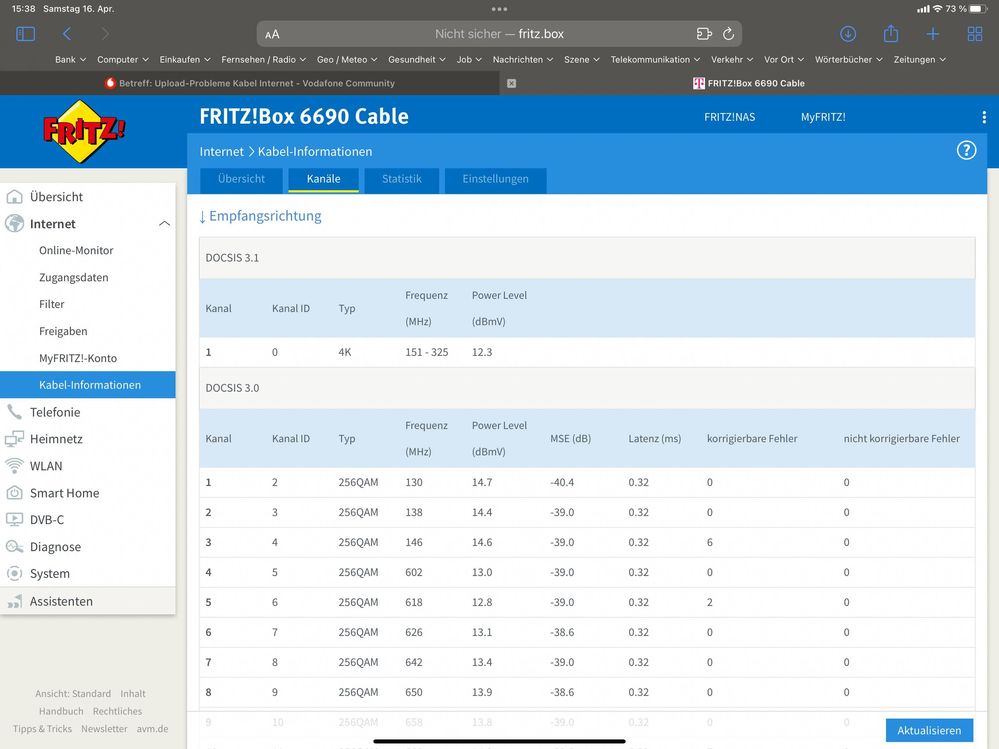The width and height of the screenshot is (999, 749).
Task: Open the MyFRITZ! link in header
Action: [822, 117]
